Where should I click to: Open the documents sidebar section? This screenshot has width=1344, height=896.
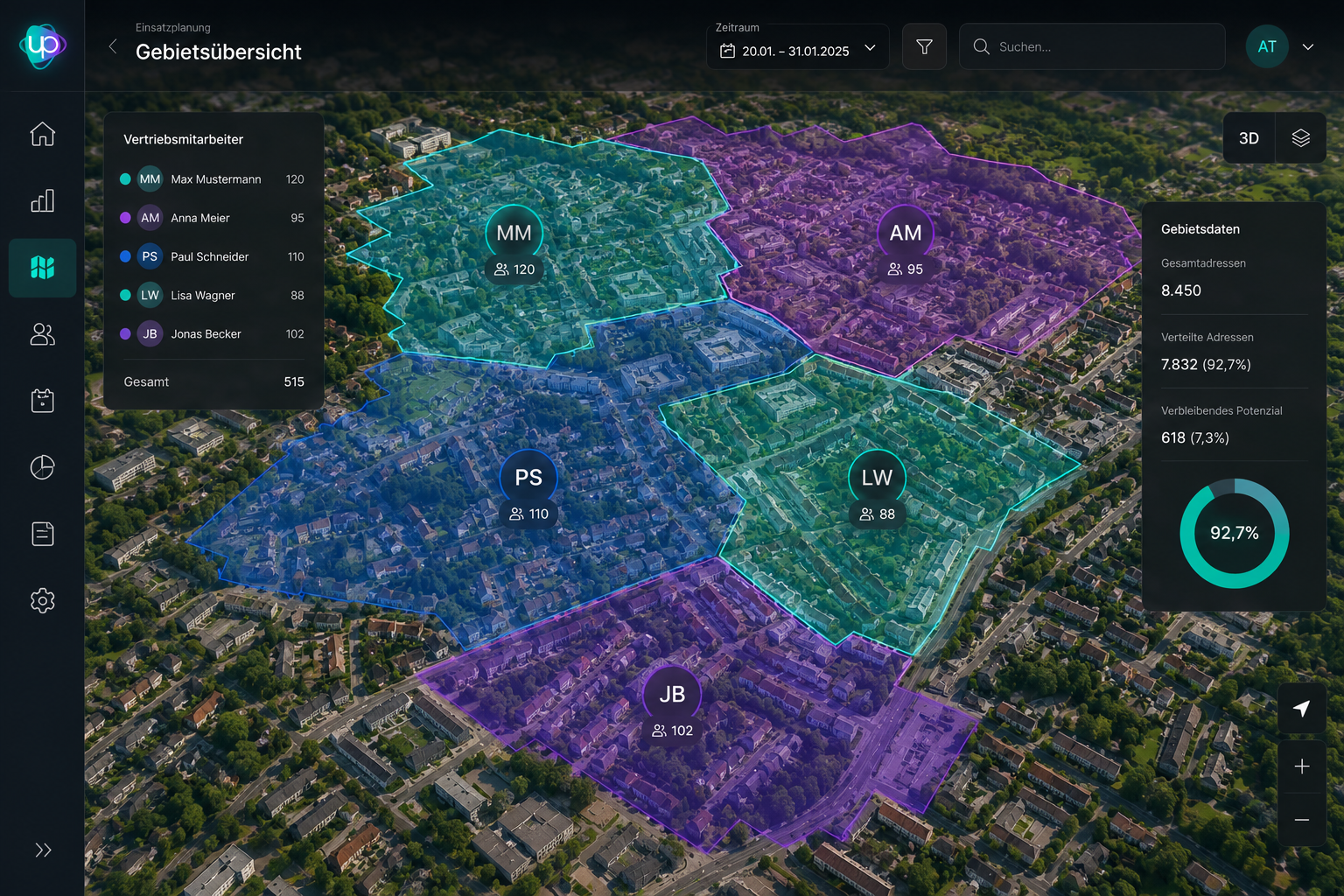click(42, 534)
